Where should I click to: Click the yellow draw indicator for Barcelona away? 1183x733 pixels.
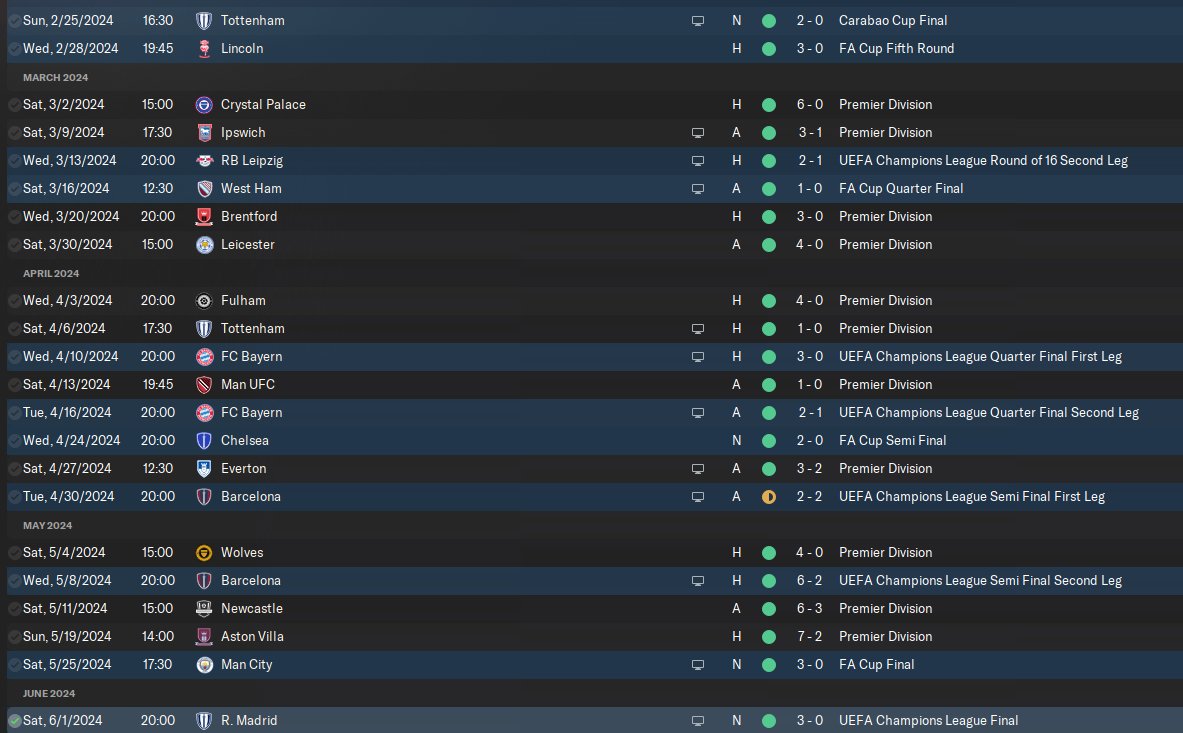(769, 497)
